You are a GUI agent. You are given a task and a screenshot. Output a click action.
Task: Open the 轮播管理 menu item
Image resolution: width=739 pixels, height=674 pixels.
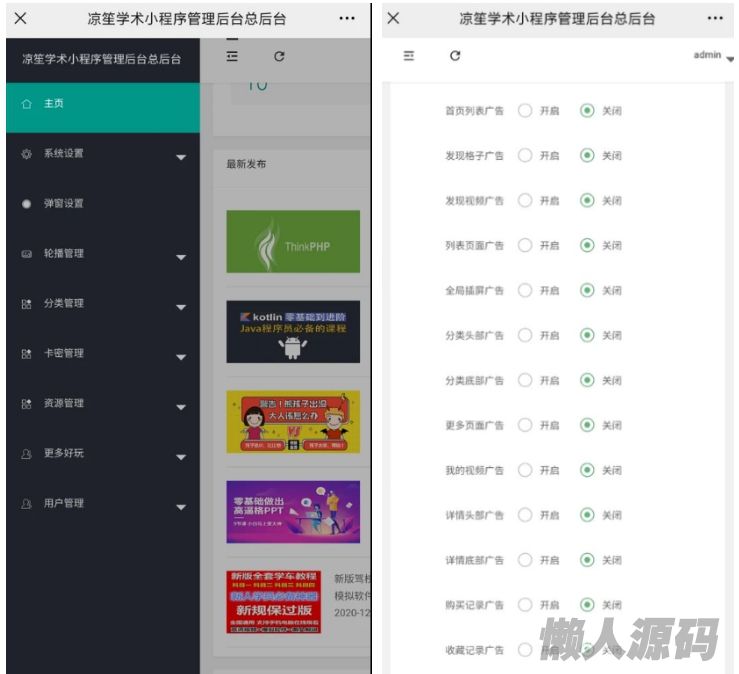click(103, 254)
